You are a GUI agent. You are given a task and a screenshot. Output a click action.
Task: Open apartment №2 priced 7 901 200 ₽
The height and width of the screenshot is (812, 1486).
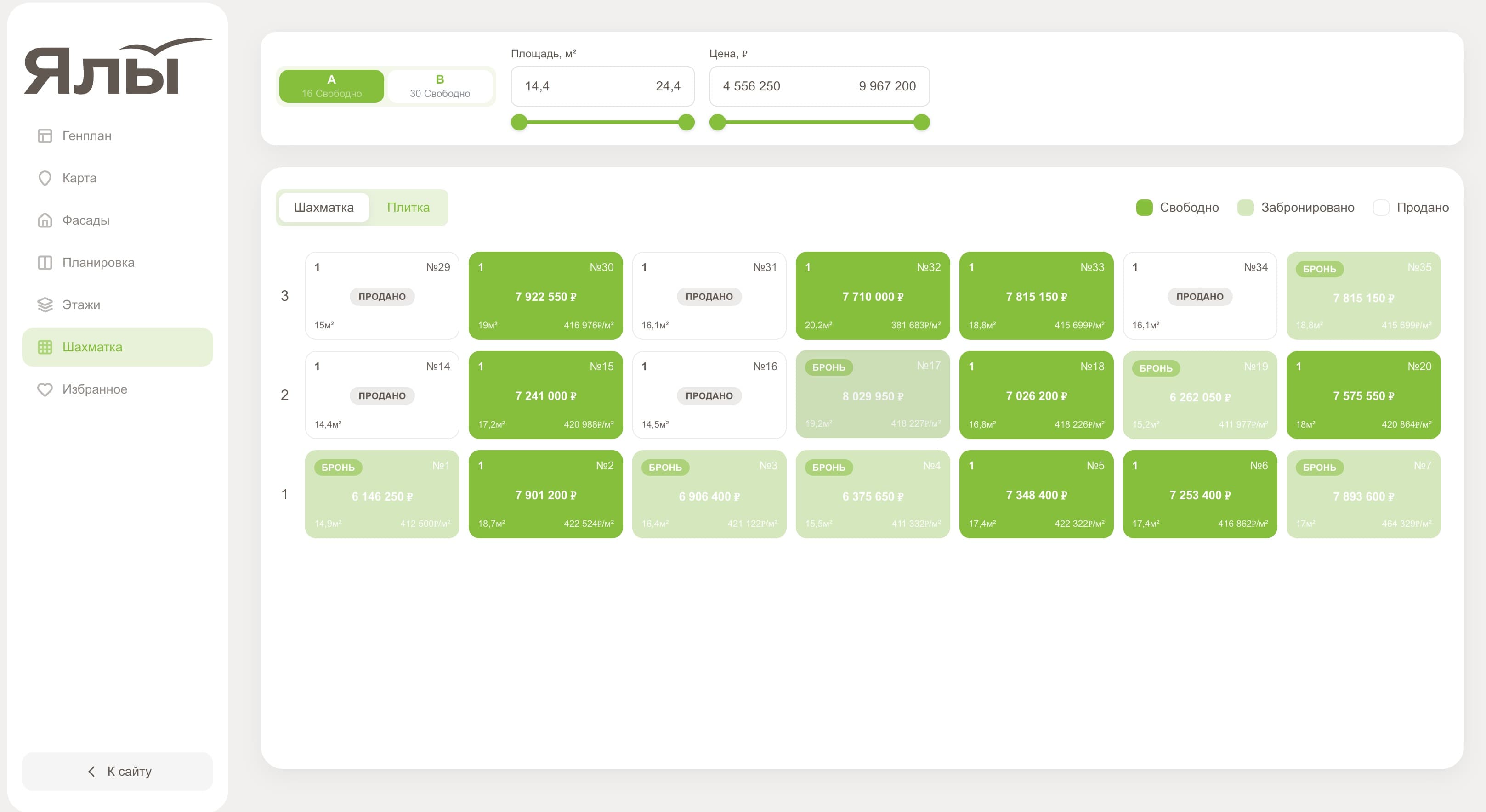click(545, 494)
